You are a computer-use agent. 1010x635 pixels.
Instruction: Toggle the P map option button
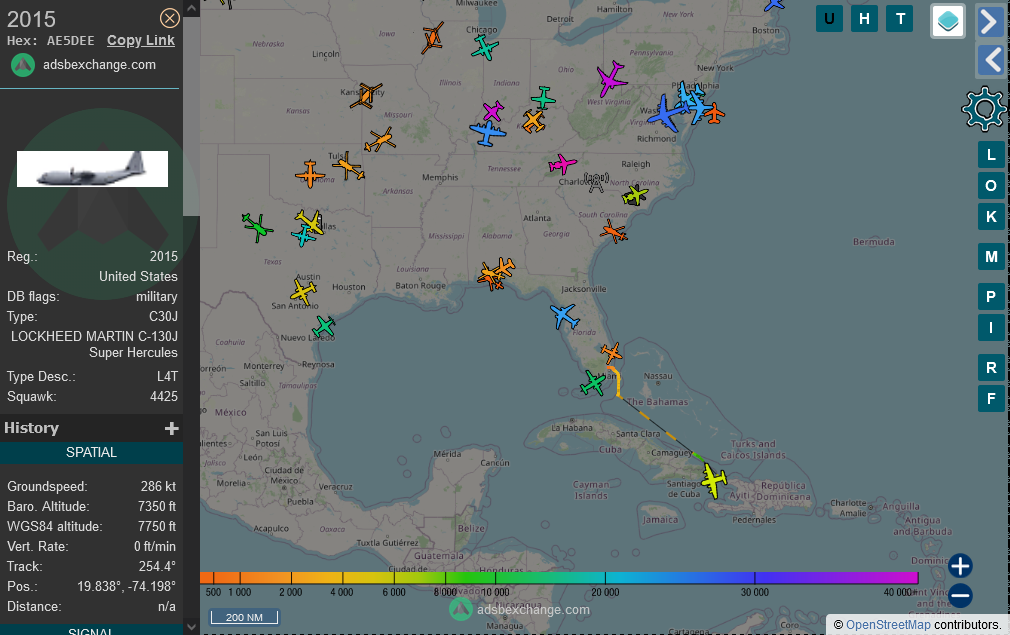(991, 297)
